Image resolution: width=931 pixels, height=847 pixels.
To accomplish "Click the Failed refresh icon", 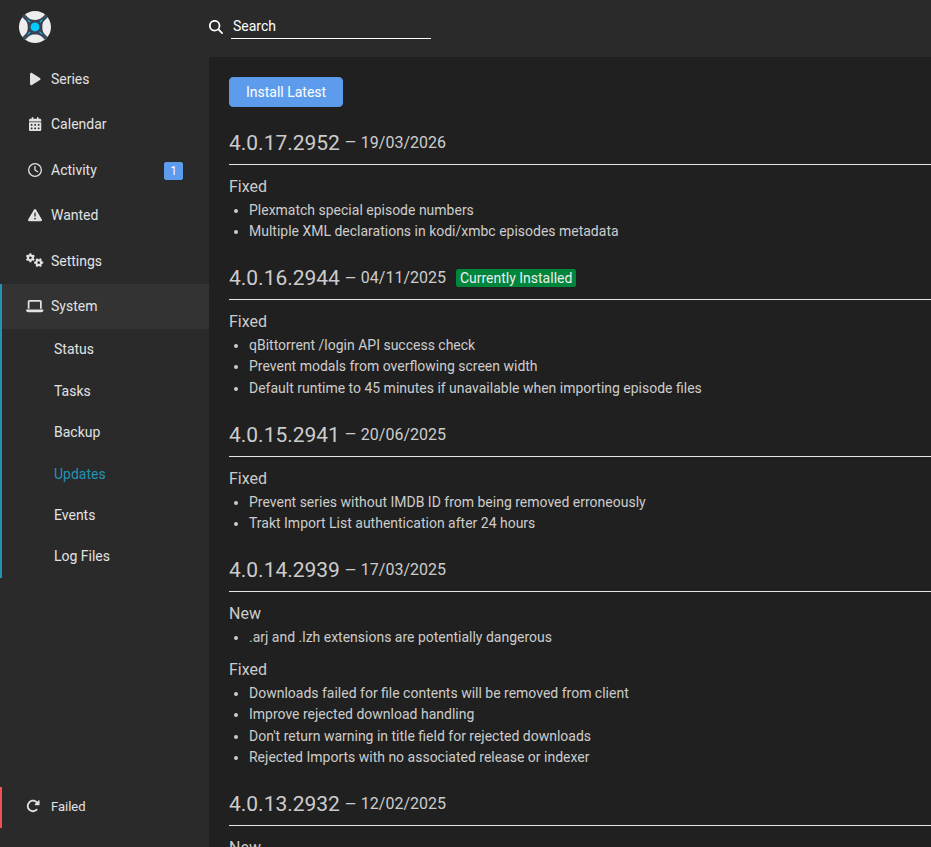I will point(33,806).
